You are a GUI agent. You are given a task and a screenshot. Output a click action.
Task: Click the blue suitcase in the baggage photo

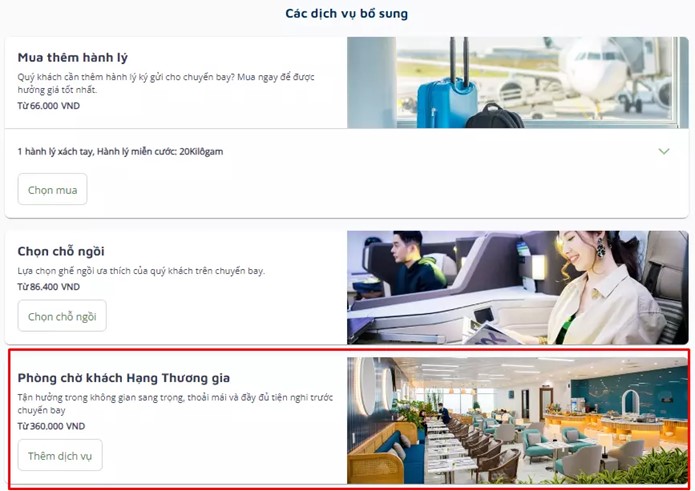coord(447,103)
